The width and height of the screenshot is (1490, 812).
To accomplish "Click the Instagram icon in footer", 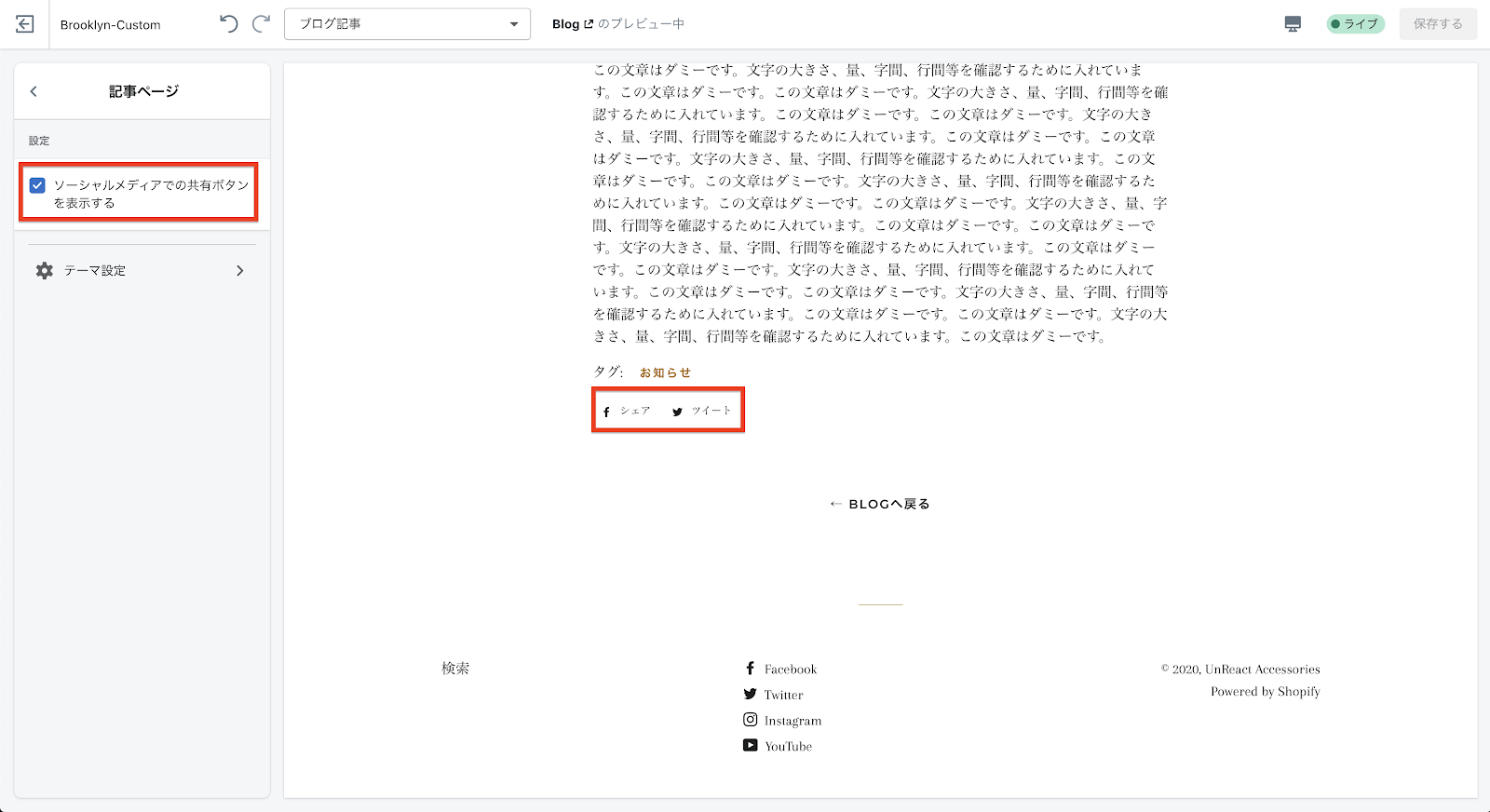I will pyautogui.click(x=750, y=720).
